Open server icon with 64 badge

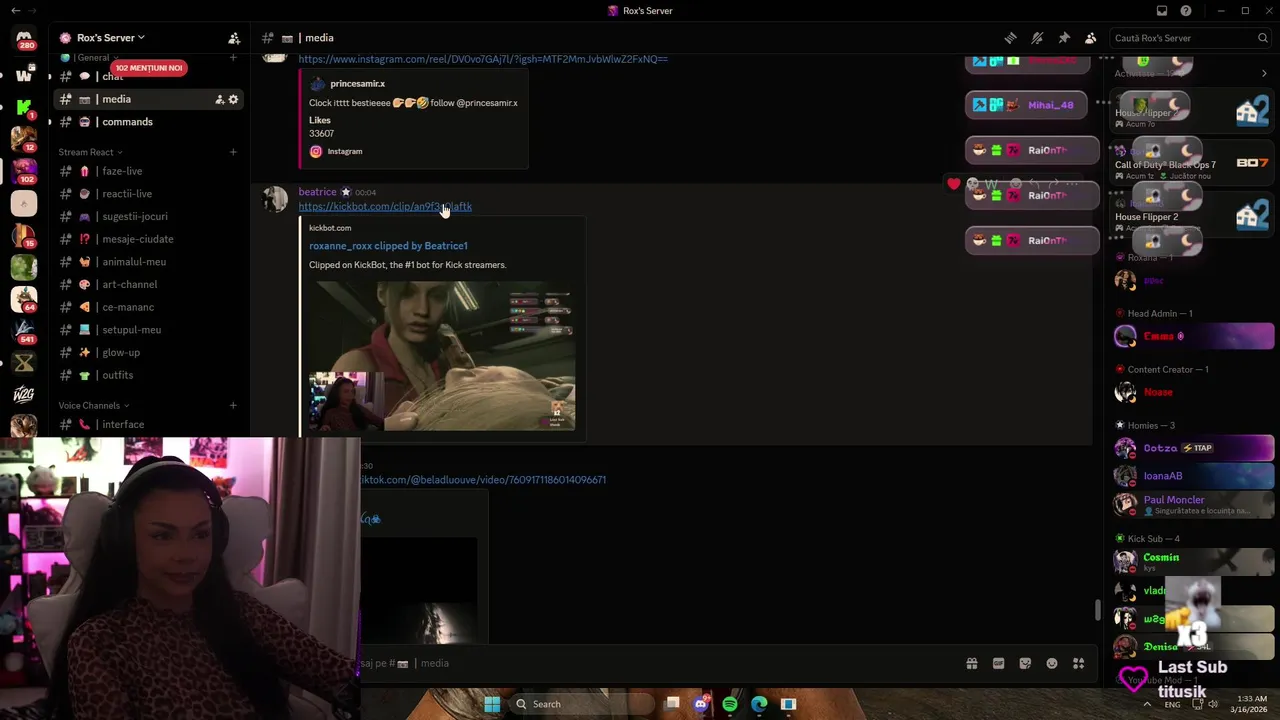(x=24, y=299)
